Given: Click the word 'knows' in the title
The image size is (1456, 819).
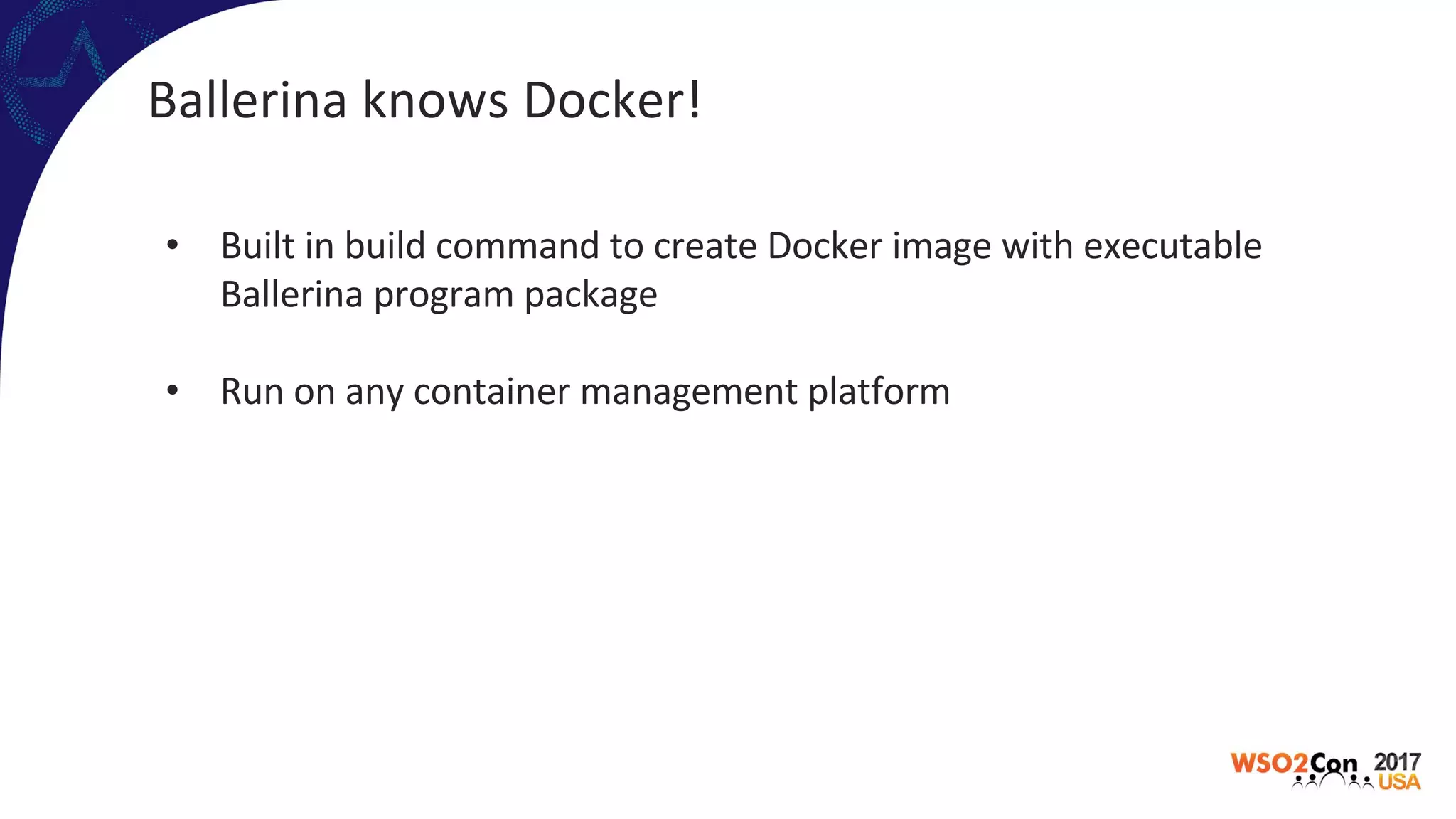Looking at the screenshot, I should pyautogui.click(x=435, y=100).
